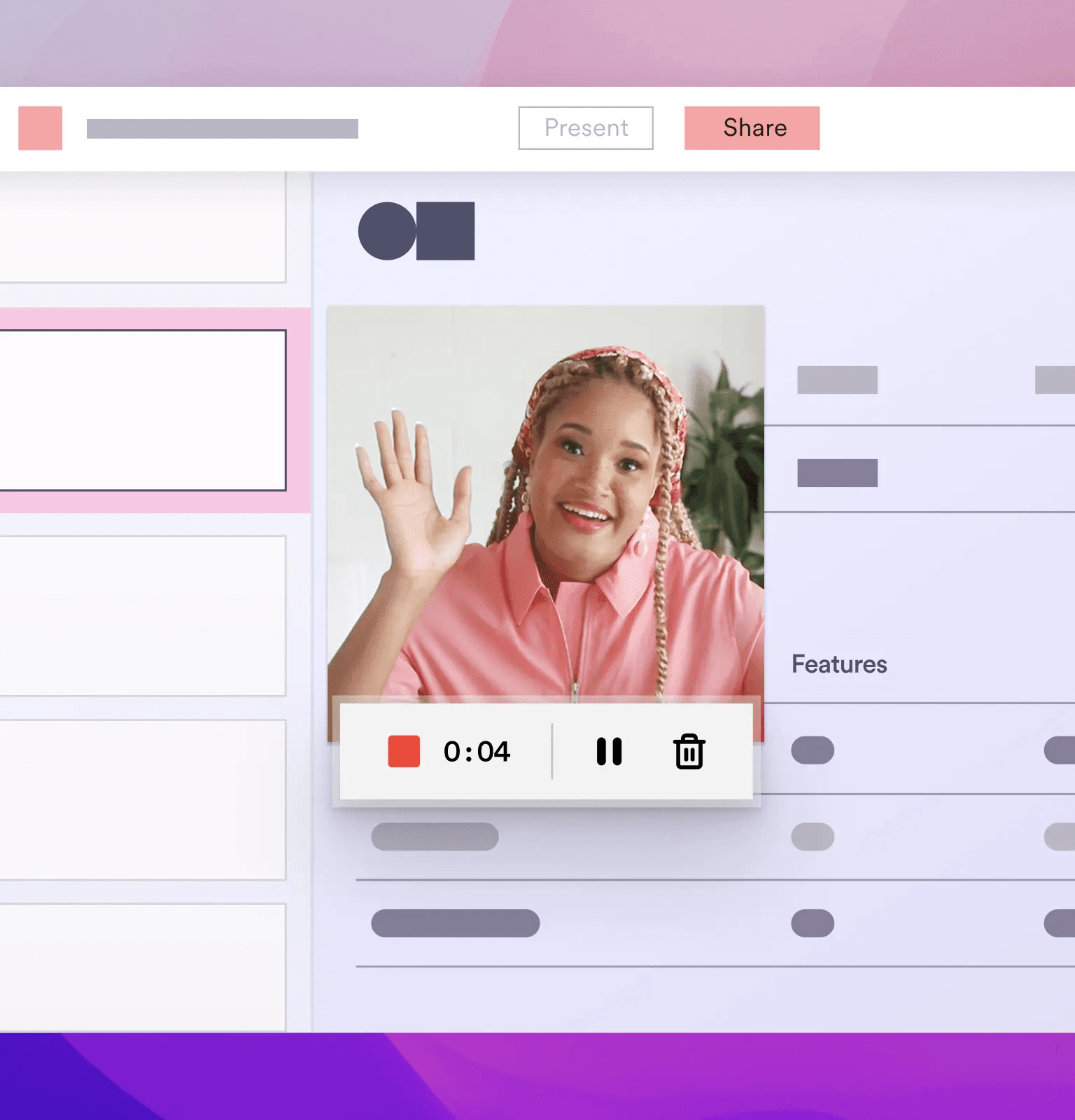Open the topmost slide thumbnail in the sidebar
The height and width of the screenshot is (1120, 1075).
click(x=143, y=227)
